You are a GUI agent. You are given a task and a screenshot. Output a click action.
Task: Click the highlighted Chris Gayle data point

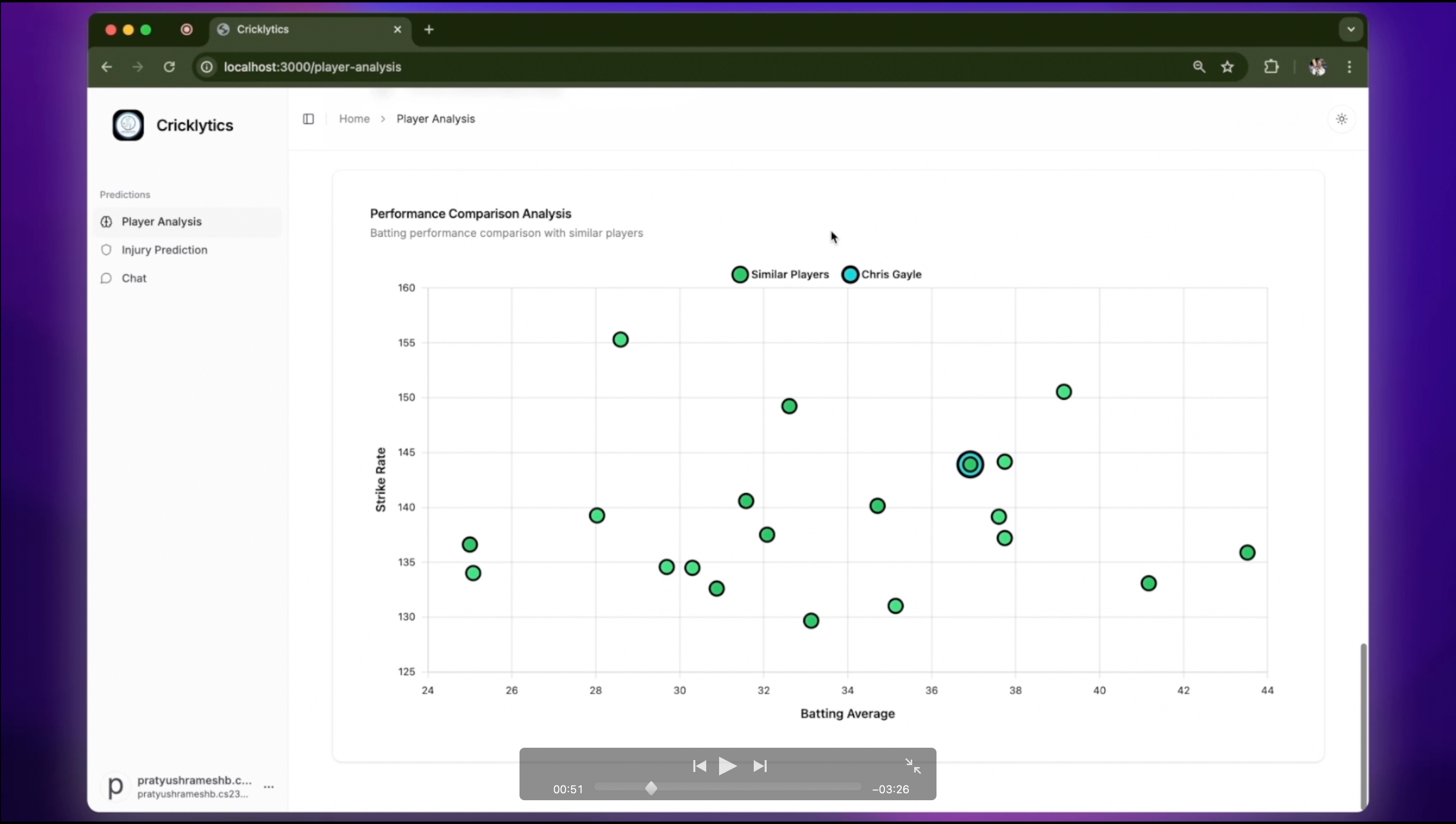tap(970, 464)
